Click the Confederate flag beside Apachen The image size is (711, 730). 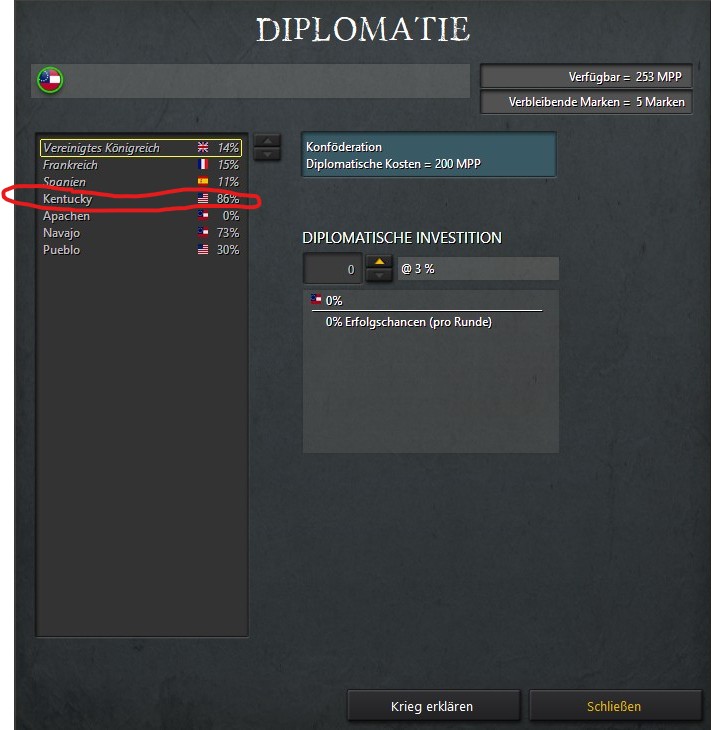pos(203,215)
